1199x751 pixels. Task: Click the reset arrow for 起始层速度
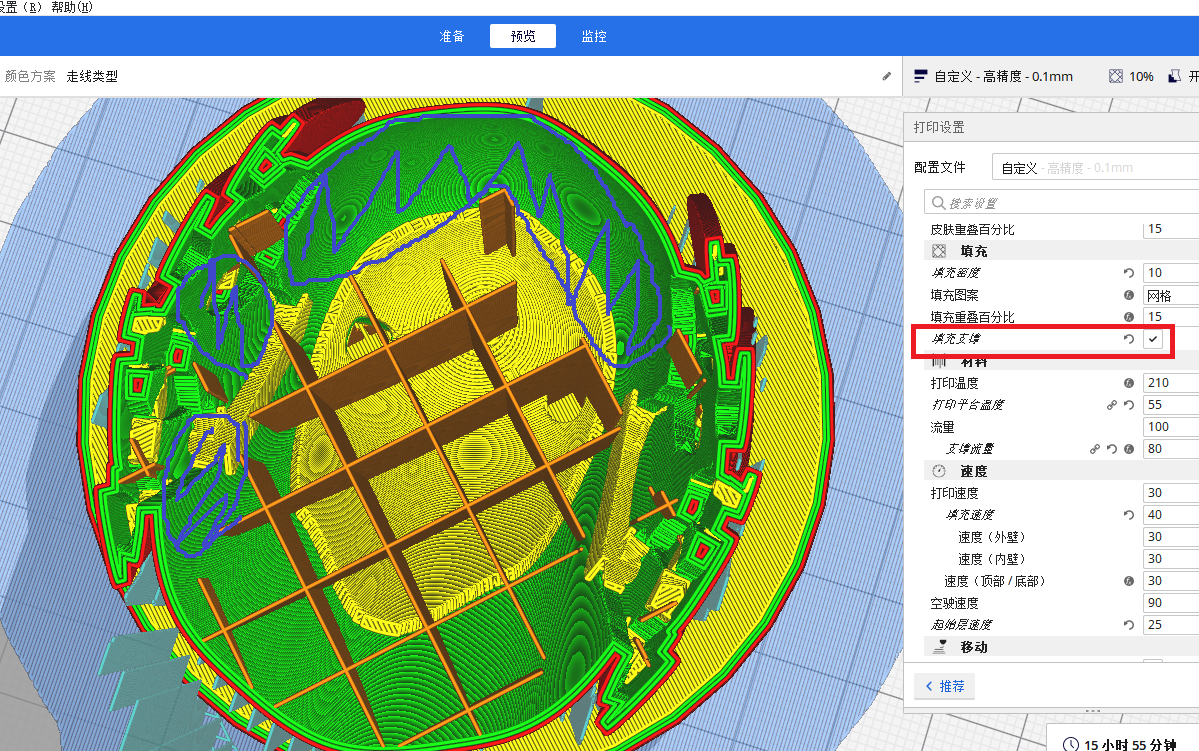pos(1129,625)
